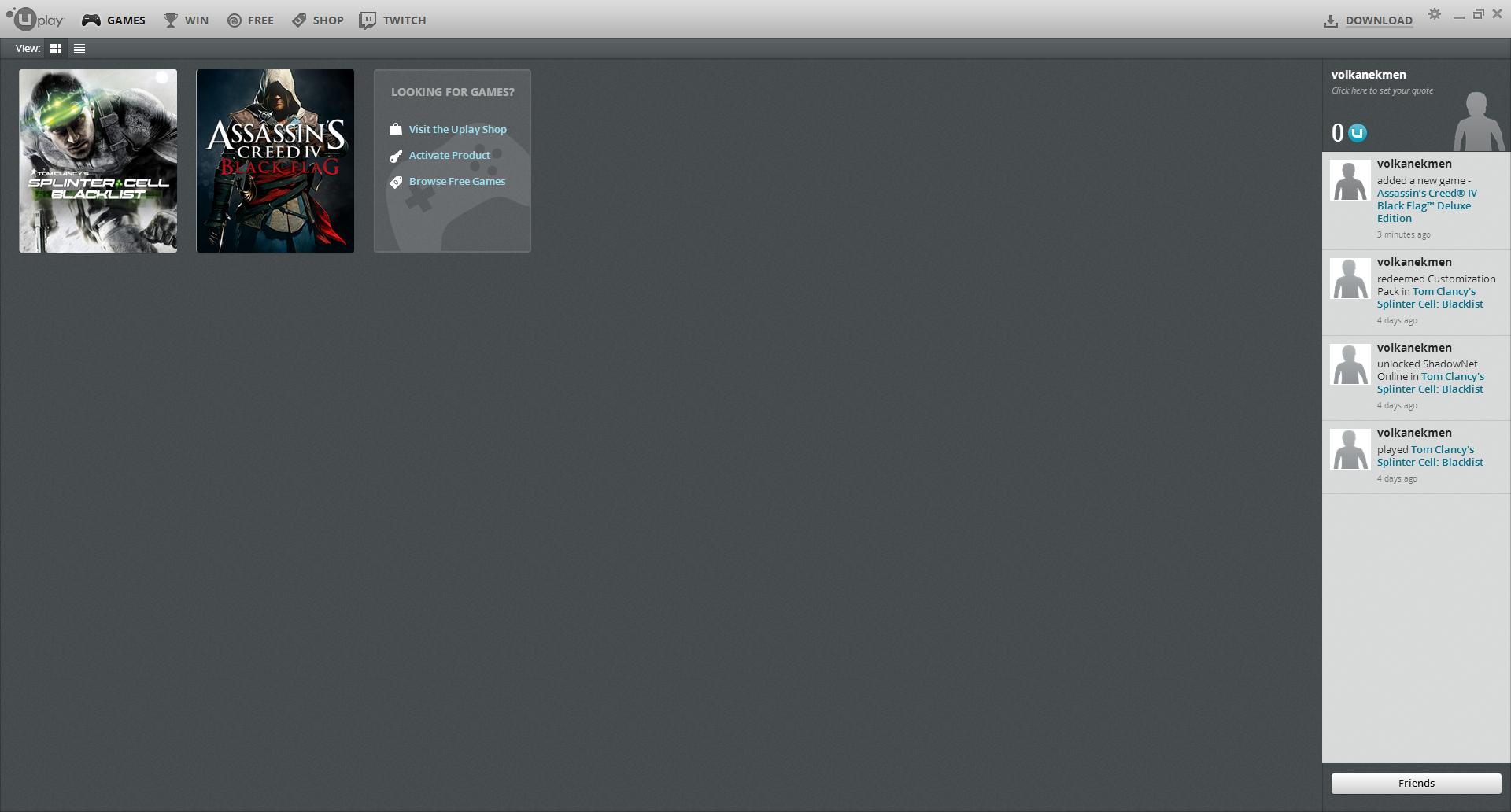
Task: Click the shopping bag icon
Action: [x=396, y=129]
